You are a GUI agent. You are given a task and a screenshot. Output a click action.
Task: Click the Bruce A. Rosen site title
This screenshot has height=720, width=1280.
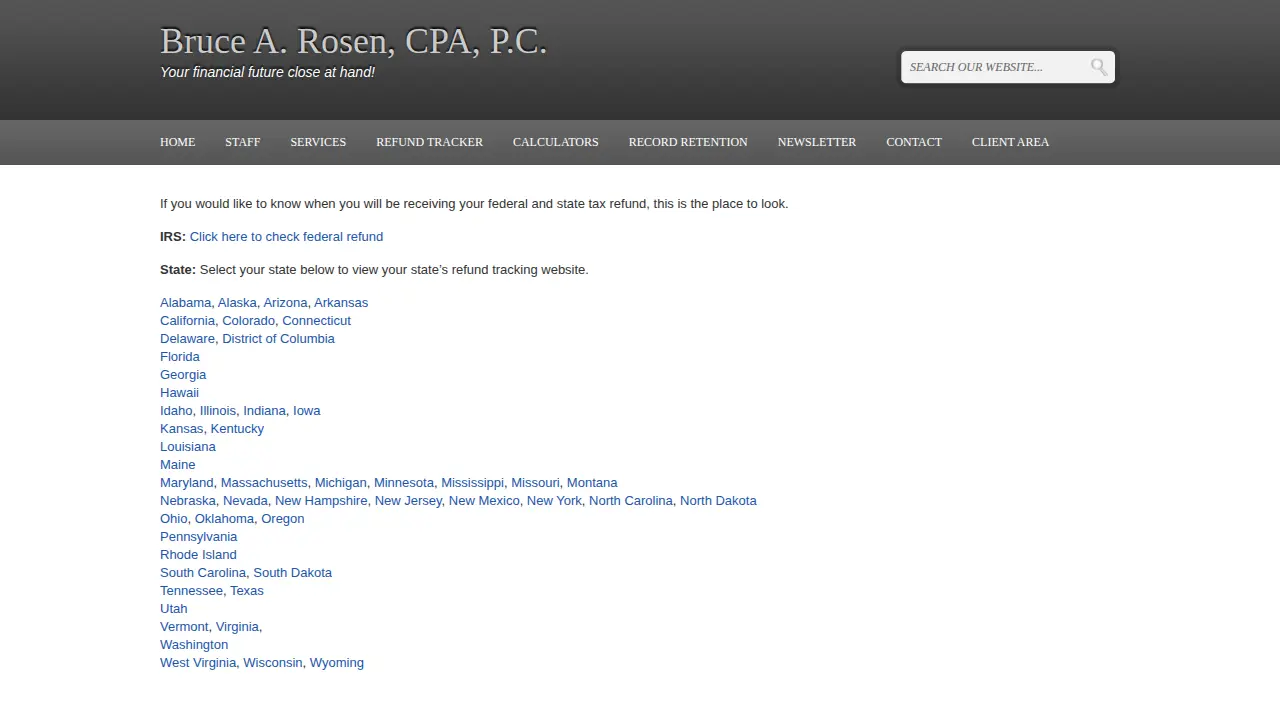click(353, 41)
